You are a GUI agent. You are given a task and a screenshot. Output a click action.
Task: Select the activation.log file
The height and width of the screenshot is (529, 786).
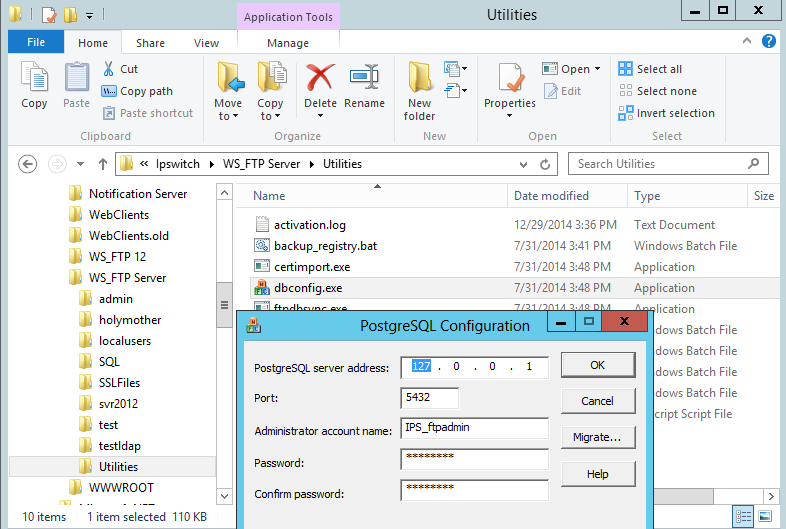tap(310, 225)
